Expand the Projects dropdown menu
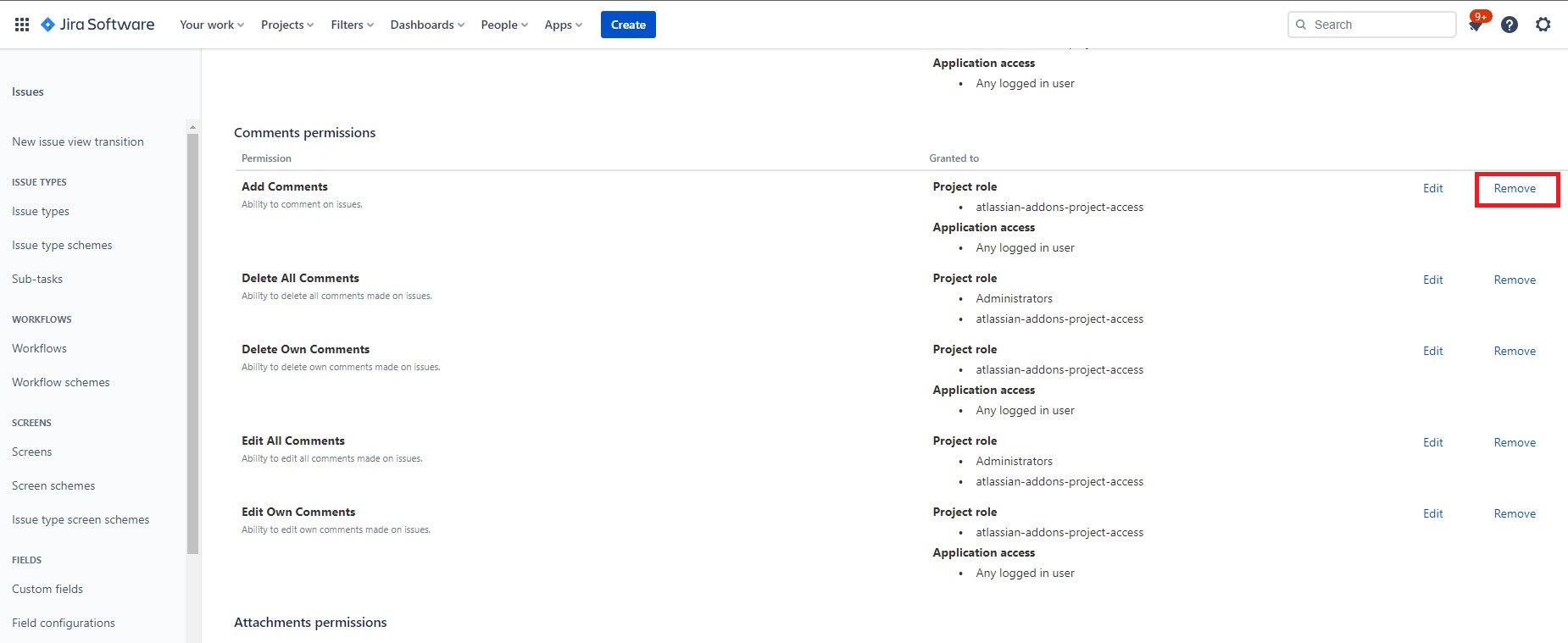The width and height of the screenshot is (1568, 643). (x=286, y=25)
